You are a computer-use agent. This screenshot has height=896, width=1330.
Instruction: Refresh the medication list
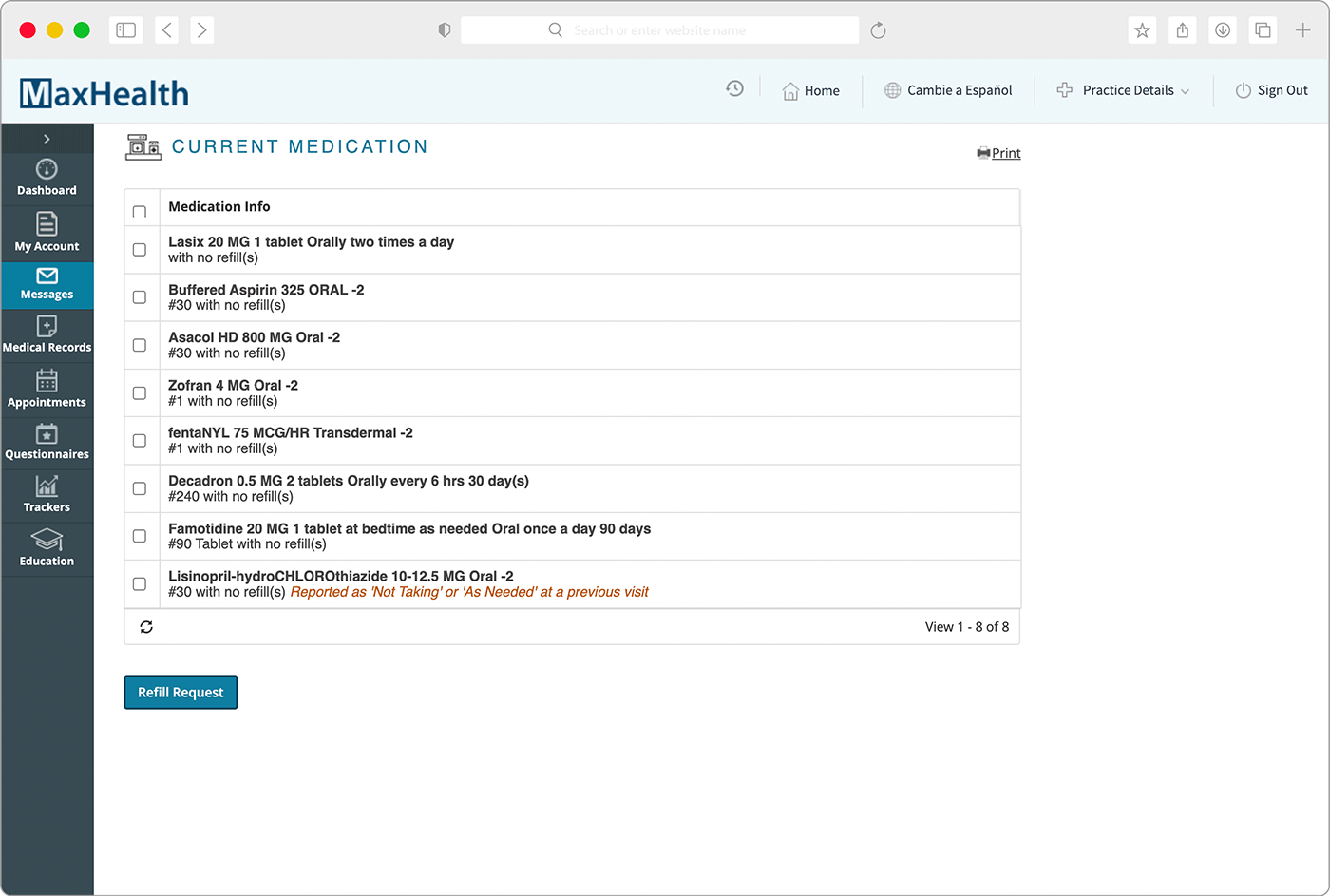[145, 626]
